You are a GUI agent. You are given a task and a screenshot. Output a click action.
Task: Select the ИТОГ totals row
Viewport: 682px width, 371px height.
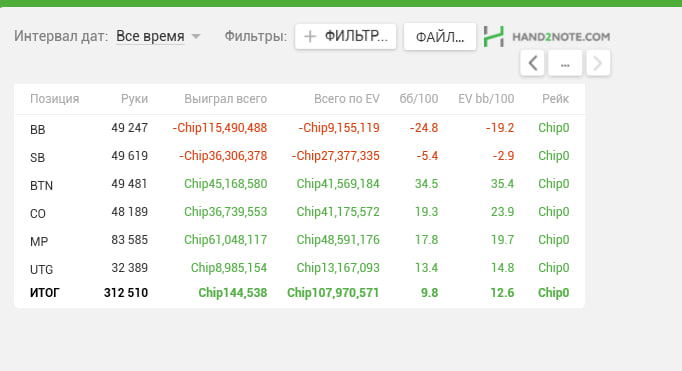pos(299,293)
